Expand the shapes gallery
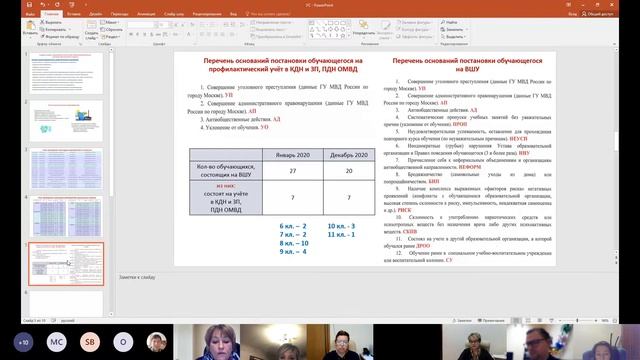The height and width of the screenshot is (360, 640). pyautogui.click(x=349, y=36)
